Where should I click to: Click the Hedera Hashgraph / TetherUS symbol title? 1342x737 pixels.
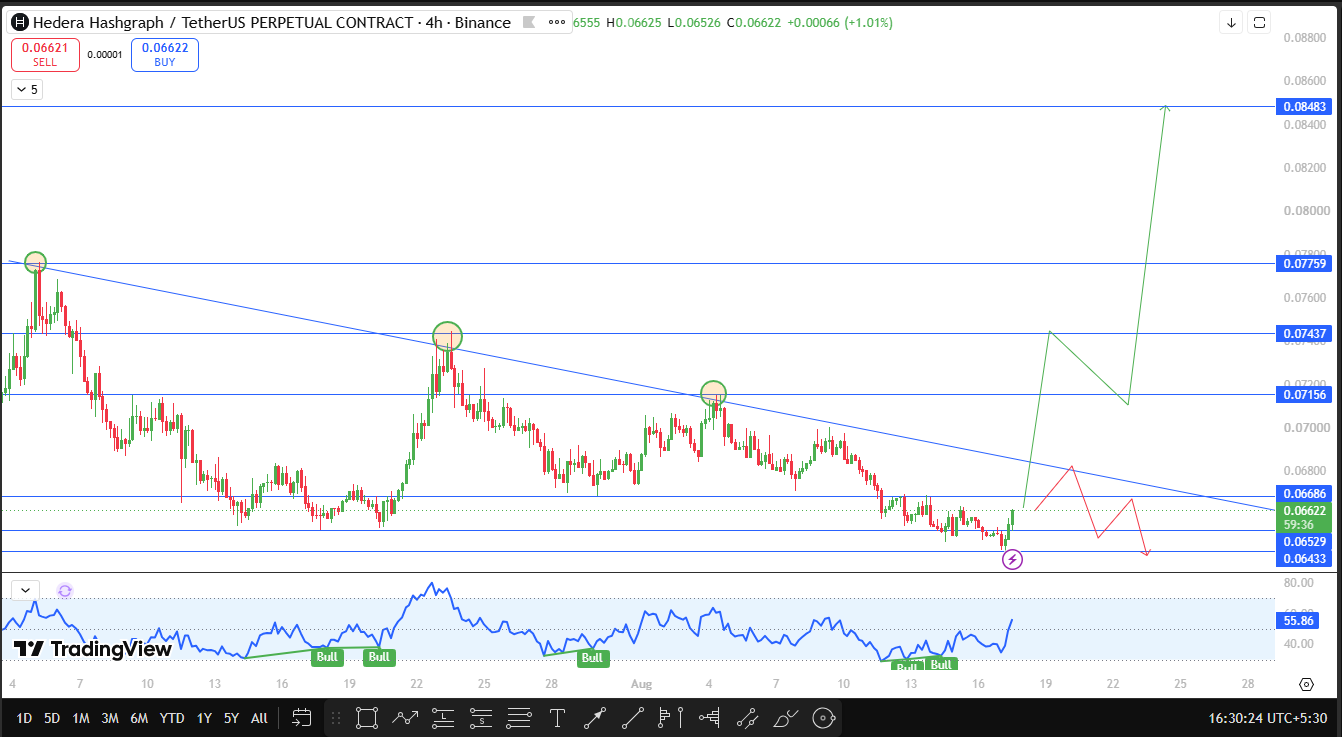[272, 22]
